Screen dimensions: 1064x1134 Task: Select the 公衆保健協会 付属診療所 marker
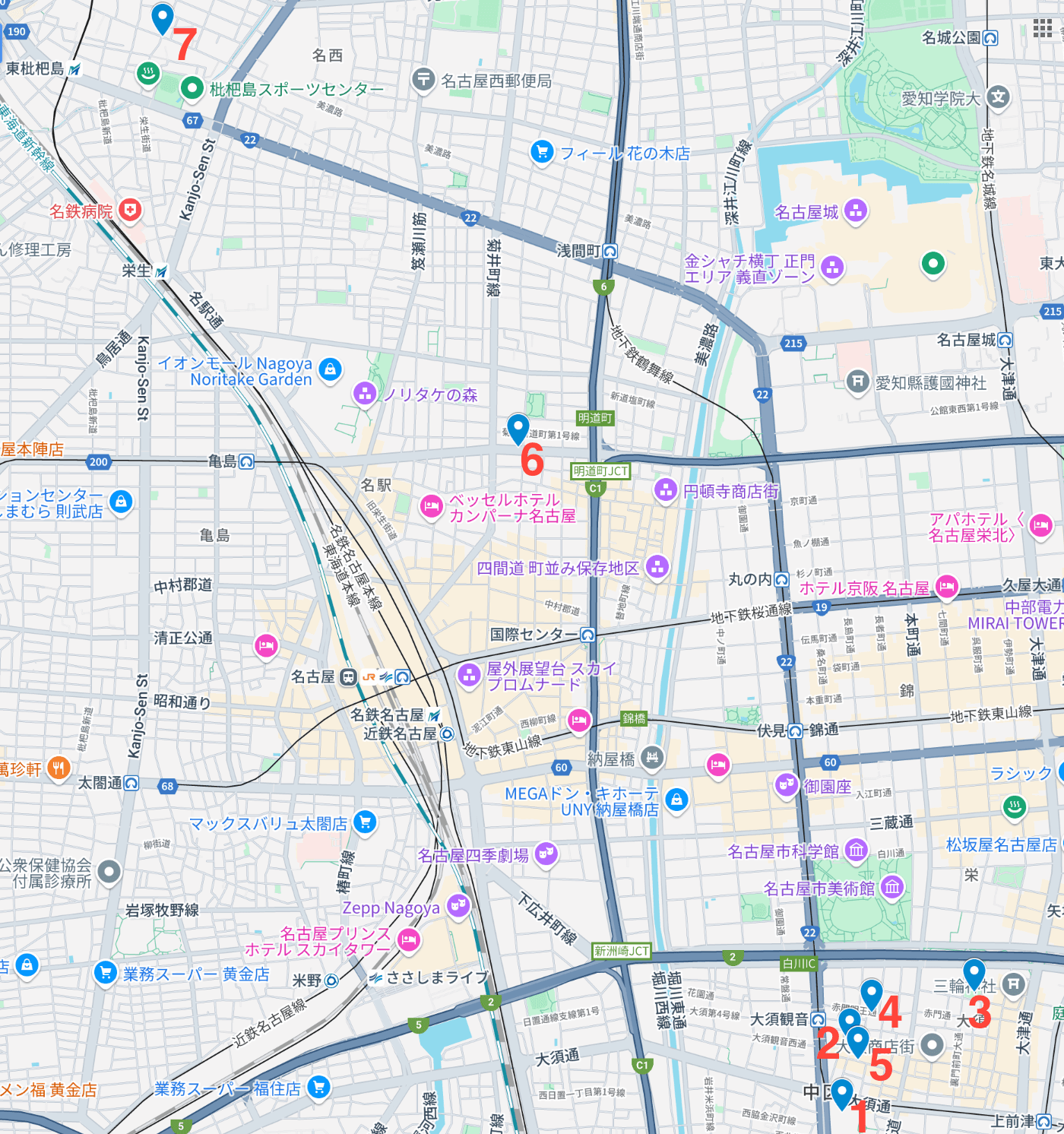pyautogui.click(x=109, y=873)
